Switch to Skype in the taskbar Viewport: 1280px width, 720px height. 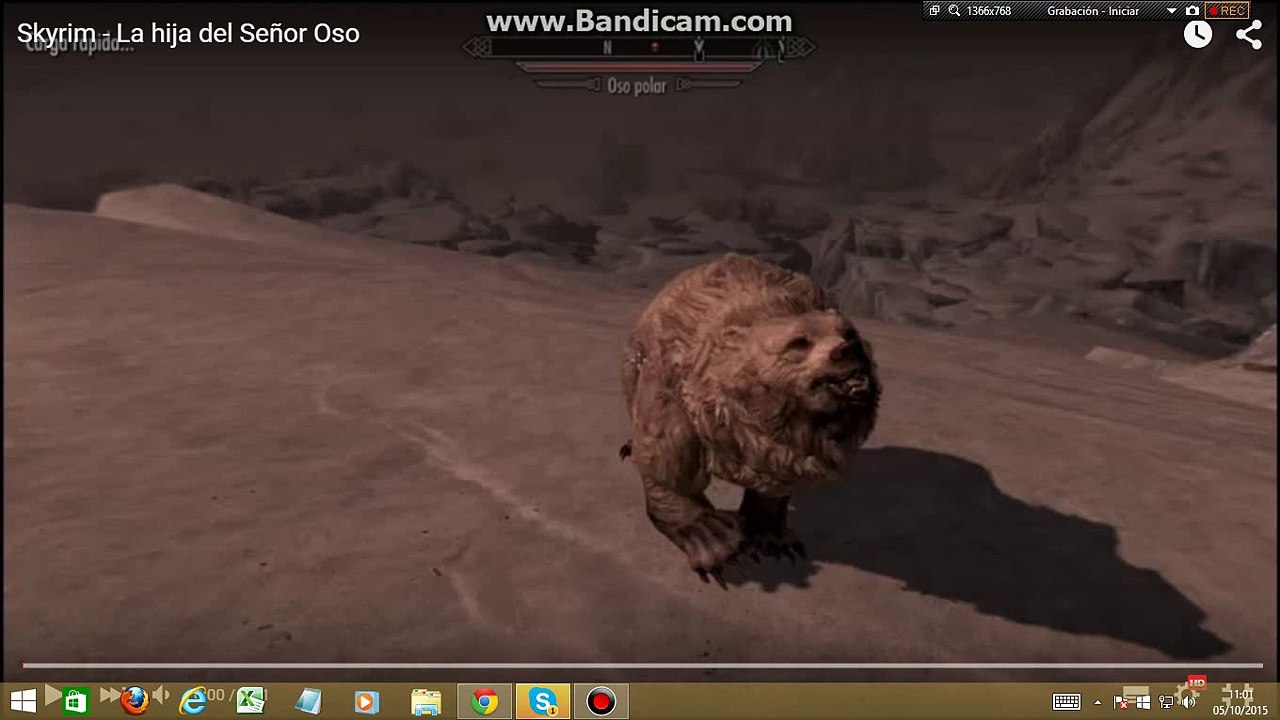click(543, 701)
